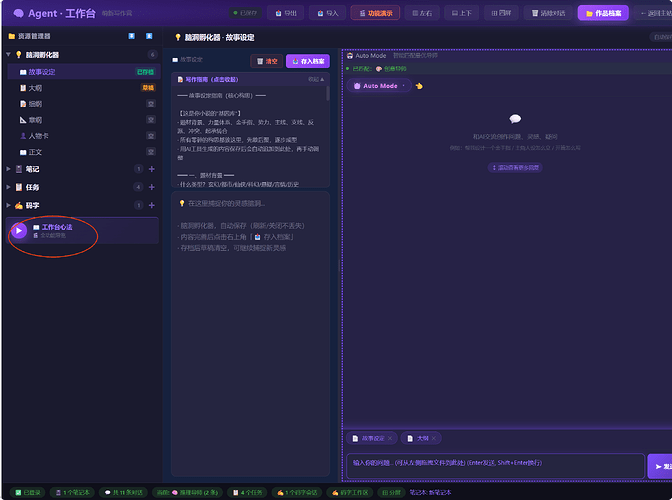Click the 导出 export button

click(286, 13)
